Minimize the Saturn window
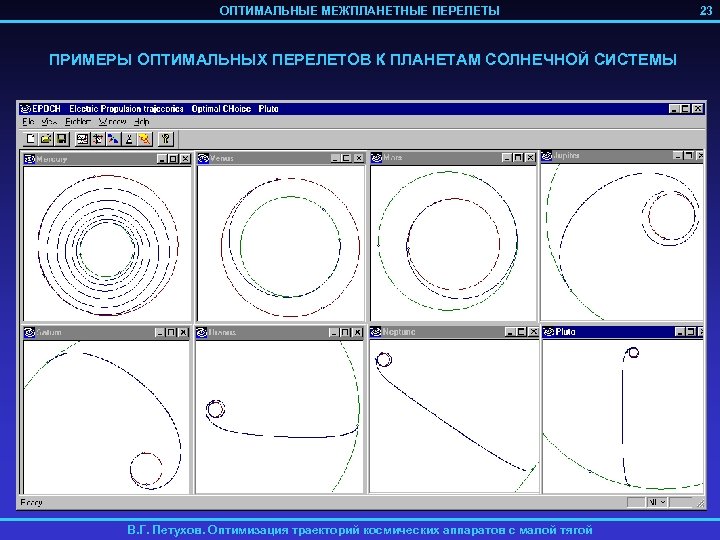This screenshot has width=720, height=540. tap(160, 332)
